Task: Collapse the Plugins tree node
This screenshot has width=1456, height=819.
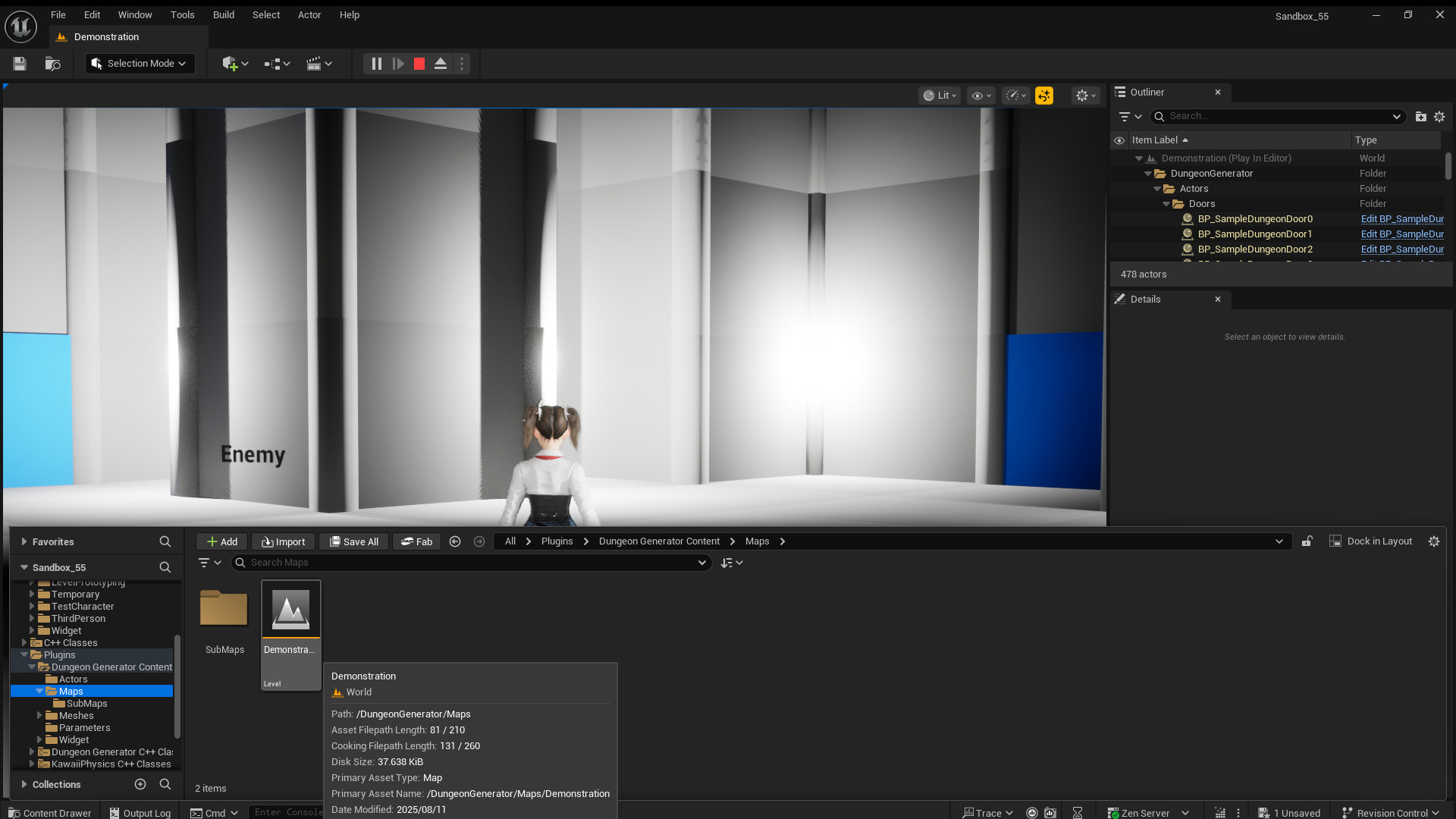Action: pos(24,655)
